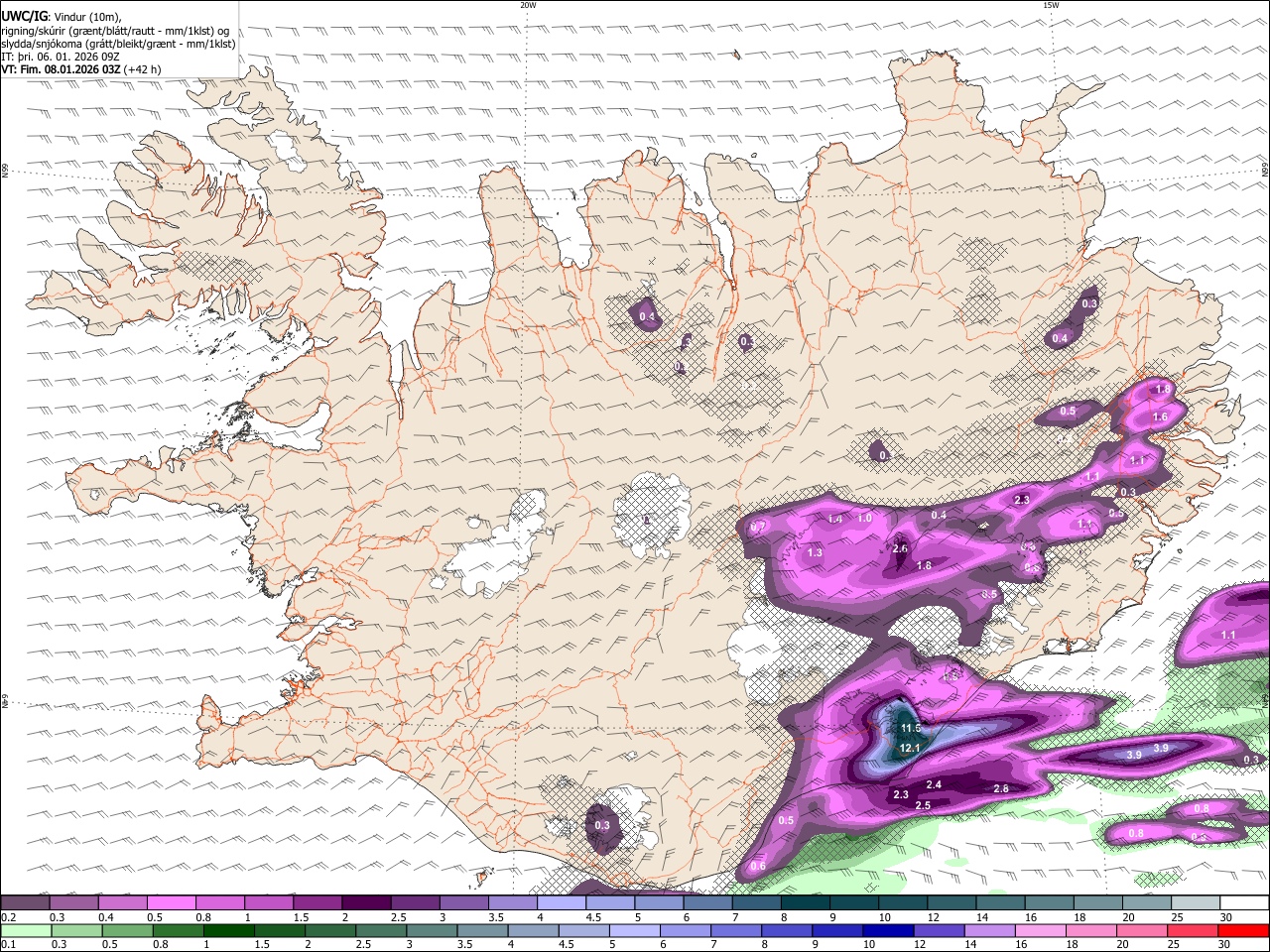Click the dark teal 9–10 swatch, upper legend
1270x952 pixels.
tap(853, 903)
